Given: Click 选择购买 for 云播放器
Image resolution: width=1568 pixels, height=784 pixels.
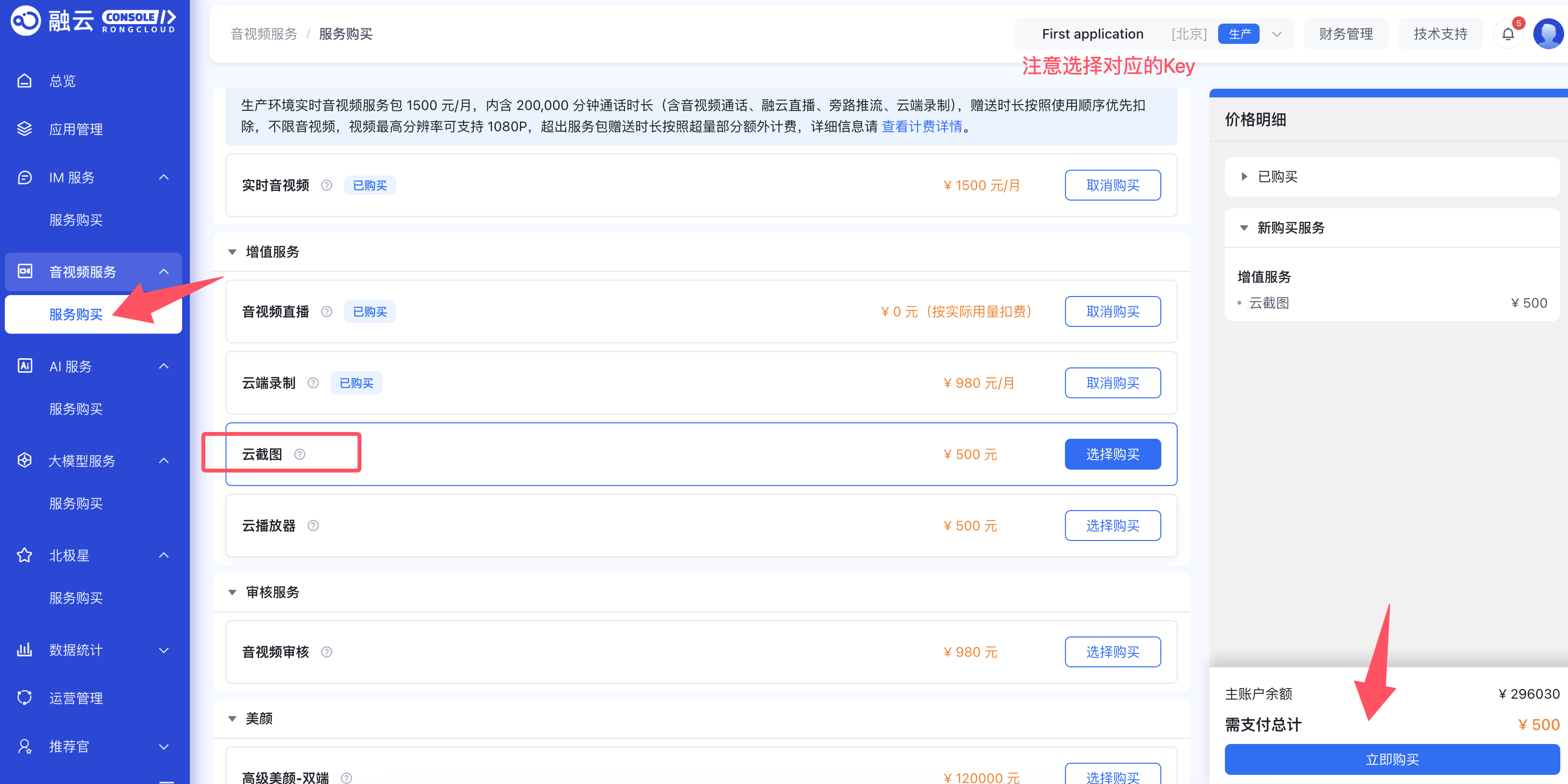Looking at the screenshot, I should pyautogui.click(x=1113, y=525).
